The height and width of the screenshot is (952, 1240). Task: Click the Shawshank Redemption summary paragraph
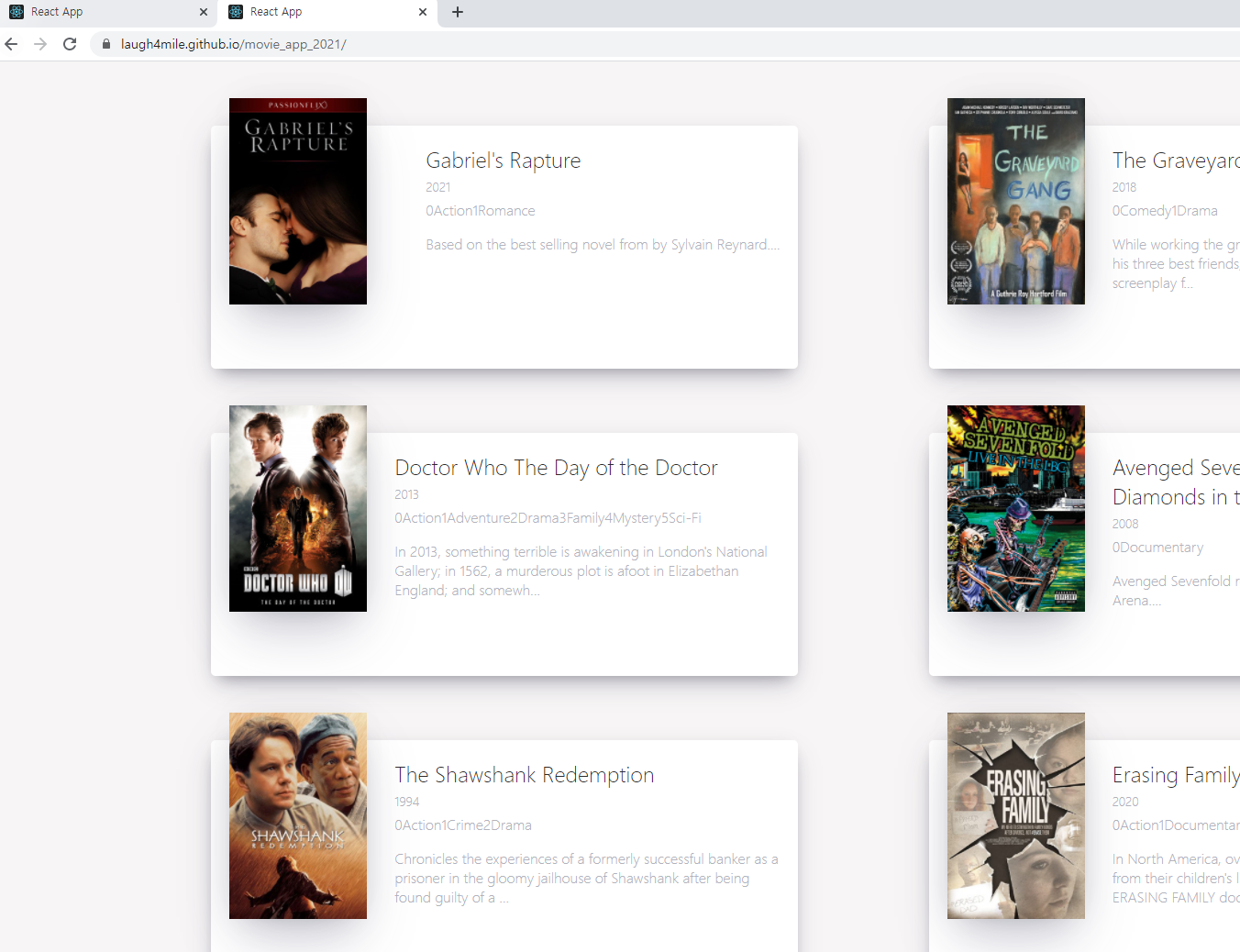587,879
